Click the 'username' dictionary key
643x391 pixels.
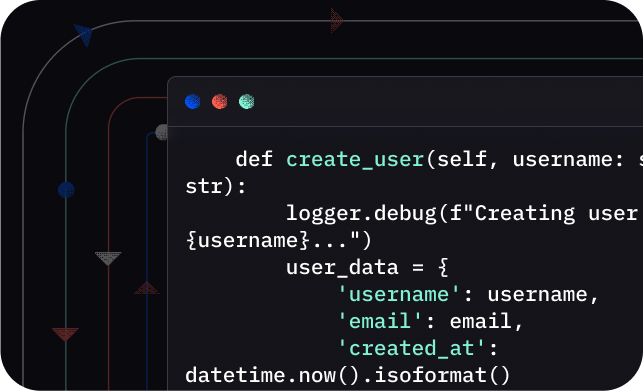(399, 295)
